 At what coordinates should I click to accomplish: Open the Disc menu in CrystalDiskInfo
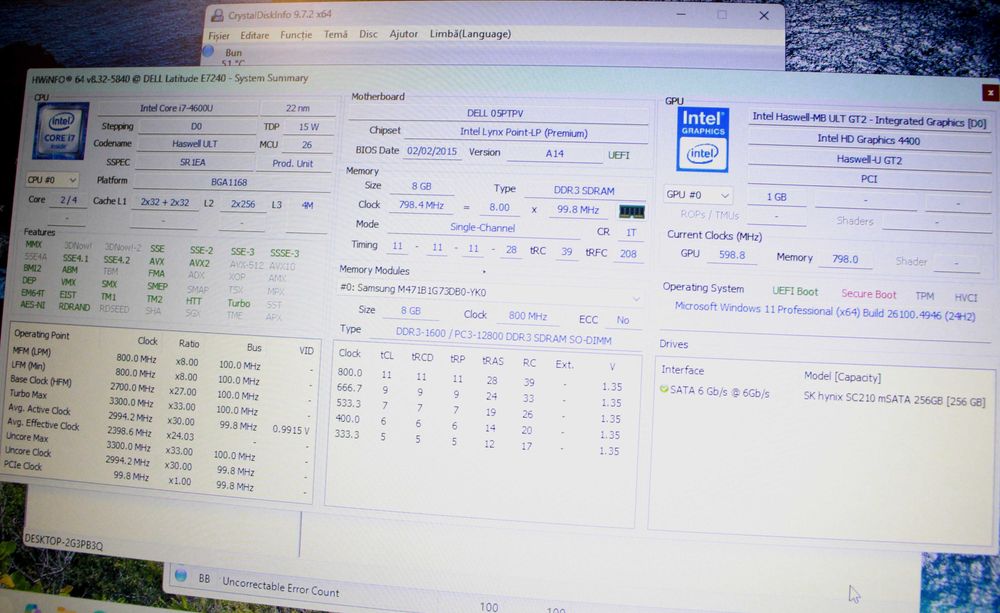point(368,34)
